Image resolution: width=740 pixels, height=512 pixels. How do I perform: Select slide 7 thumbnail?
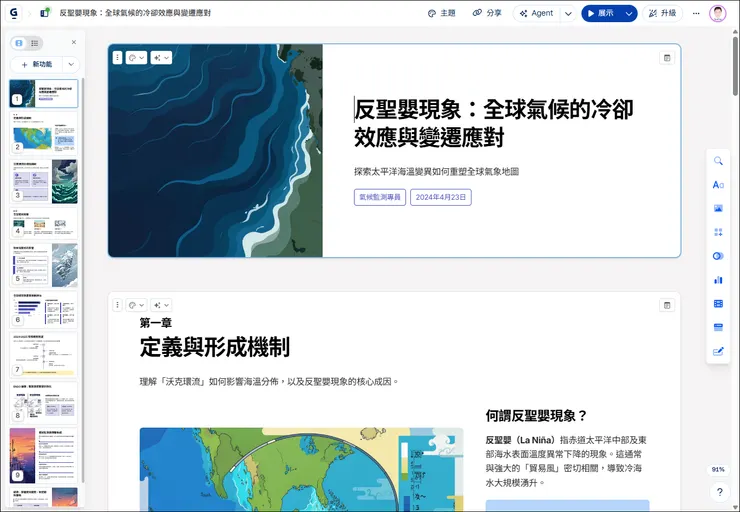pos(43,354)
